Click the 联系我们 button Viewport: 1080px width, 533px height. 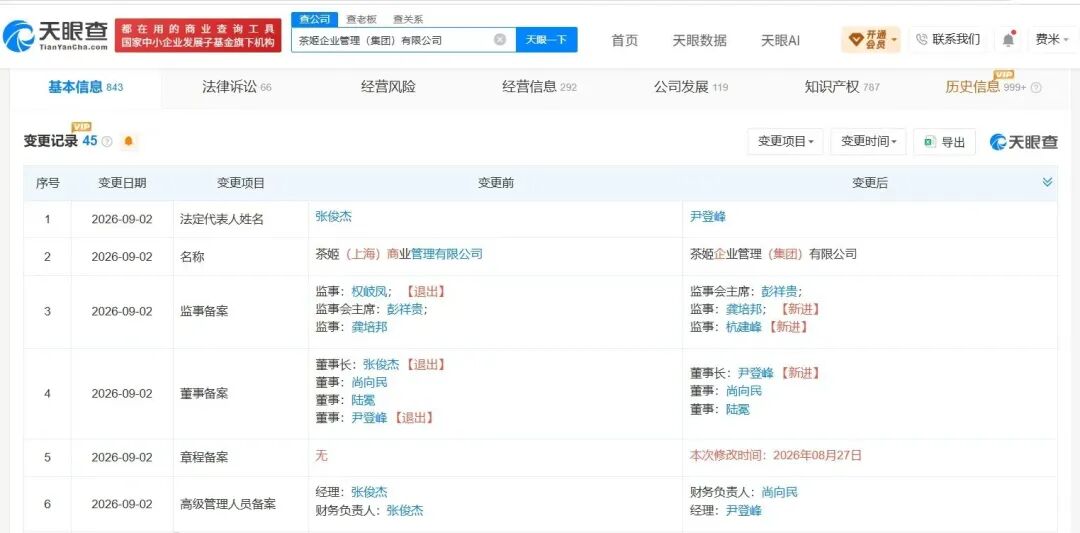point(948,39)
